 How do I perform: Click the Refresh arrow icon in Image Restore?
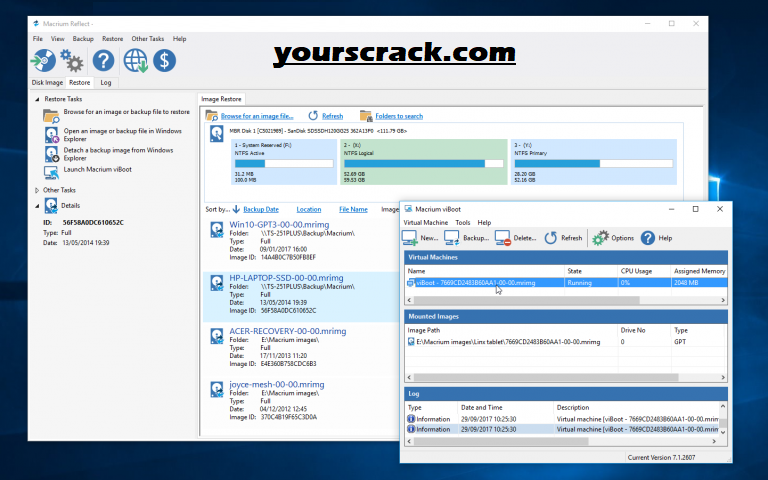(313, 116)
